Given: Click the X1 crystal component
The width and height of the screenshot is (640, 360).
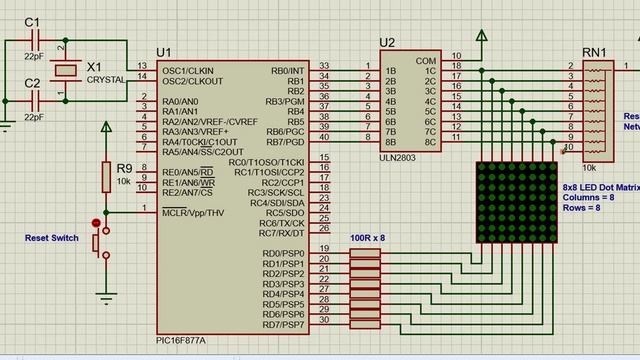Looking at the screenshot, I should click(66, 71).
